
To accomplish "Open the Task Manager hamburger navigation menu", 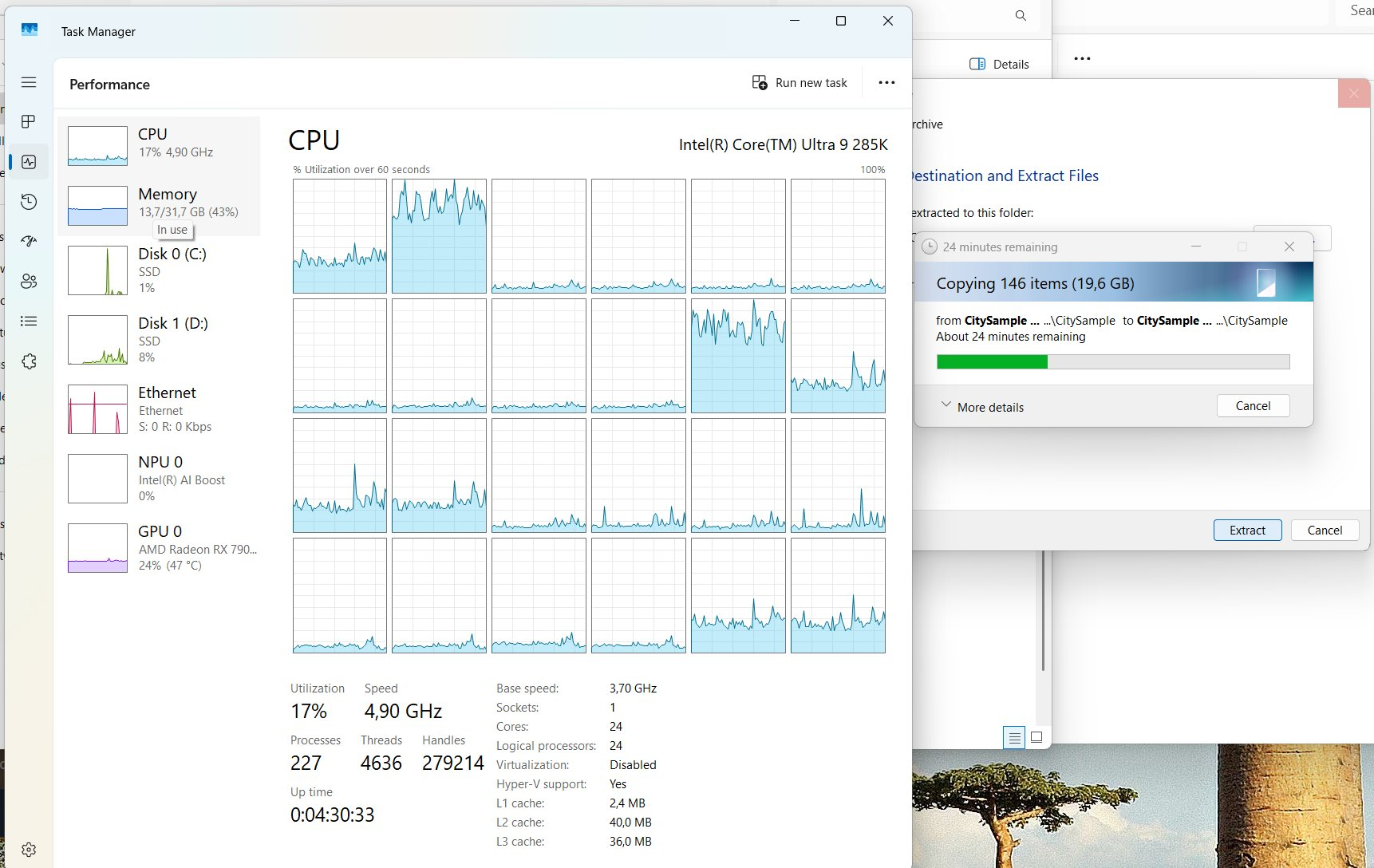I will (29, 82).
